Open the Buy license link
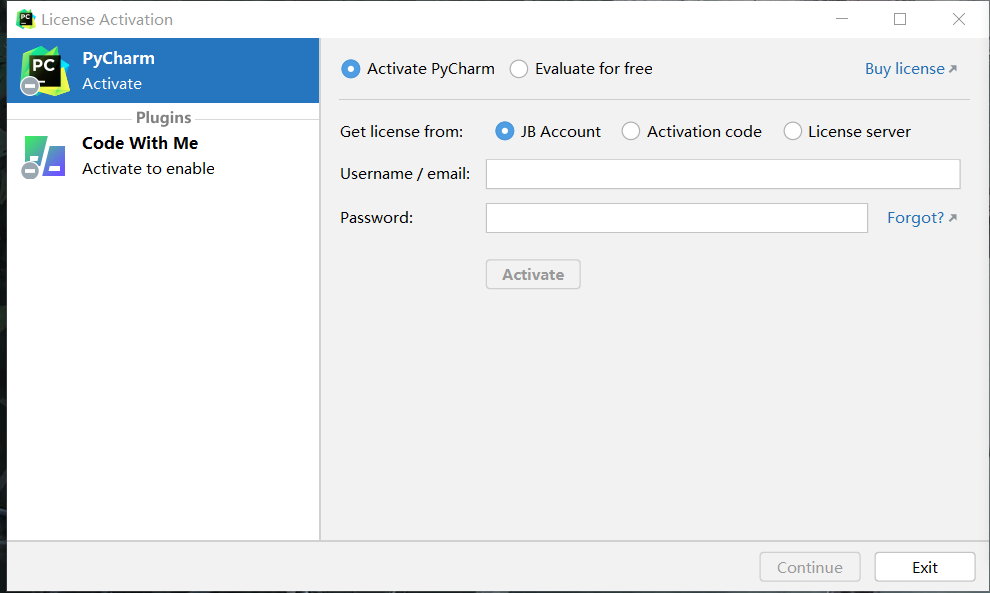 pos(910,69)
